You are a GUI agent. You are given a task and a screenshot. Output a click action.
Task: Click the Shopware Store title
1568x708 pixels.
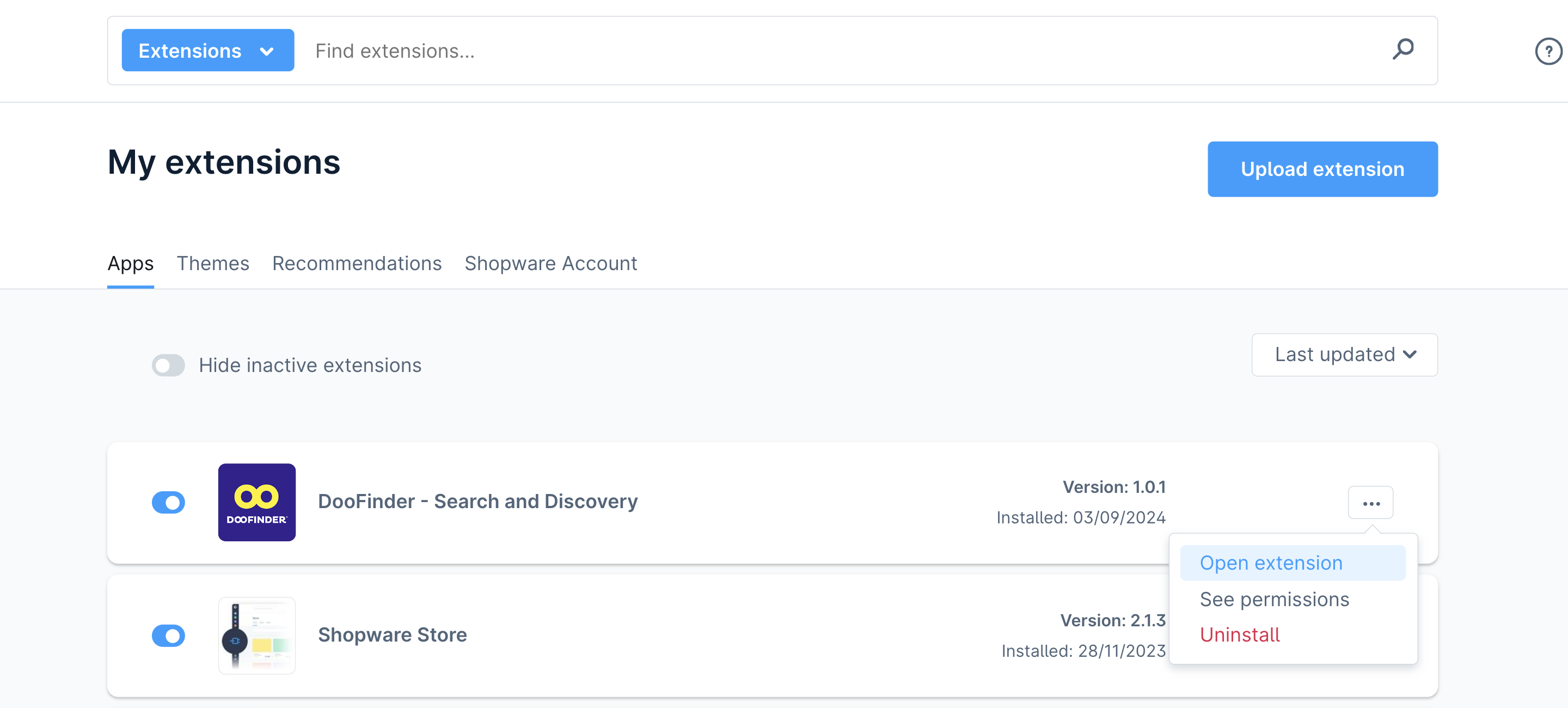(x=393, y=635)
